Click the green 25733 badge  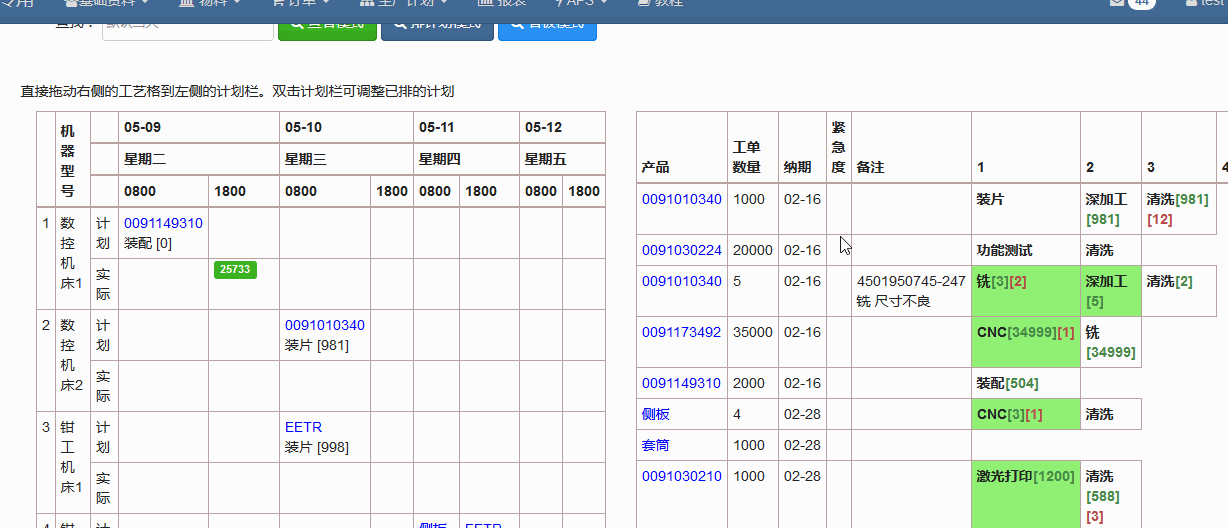(x=235, y=269)
